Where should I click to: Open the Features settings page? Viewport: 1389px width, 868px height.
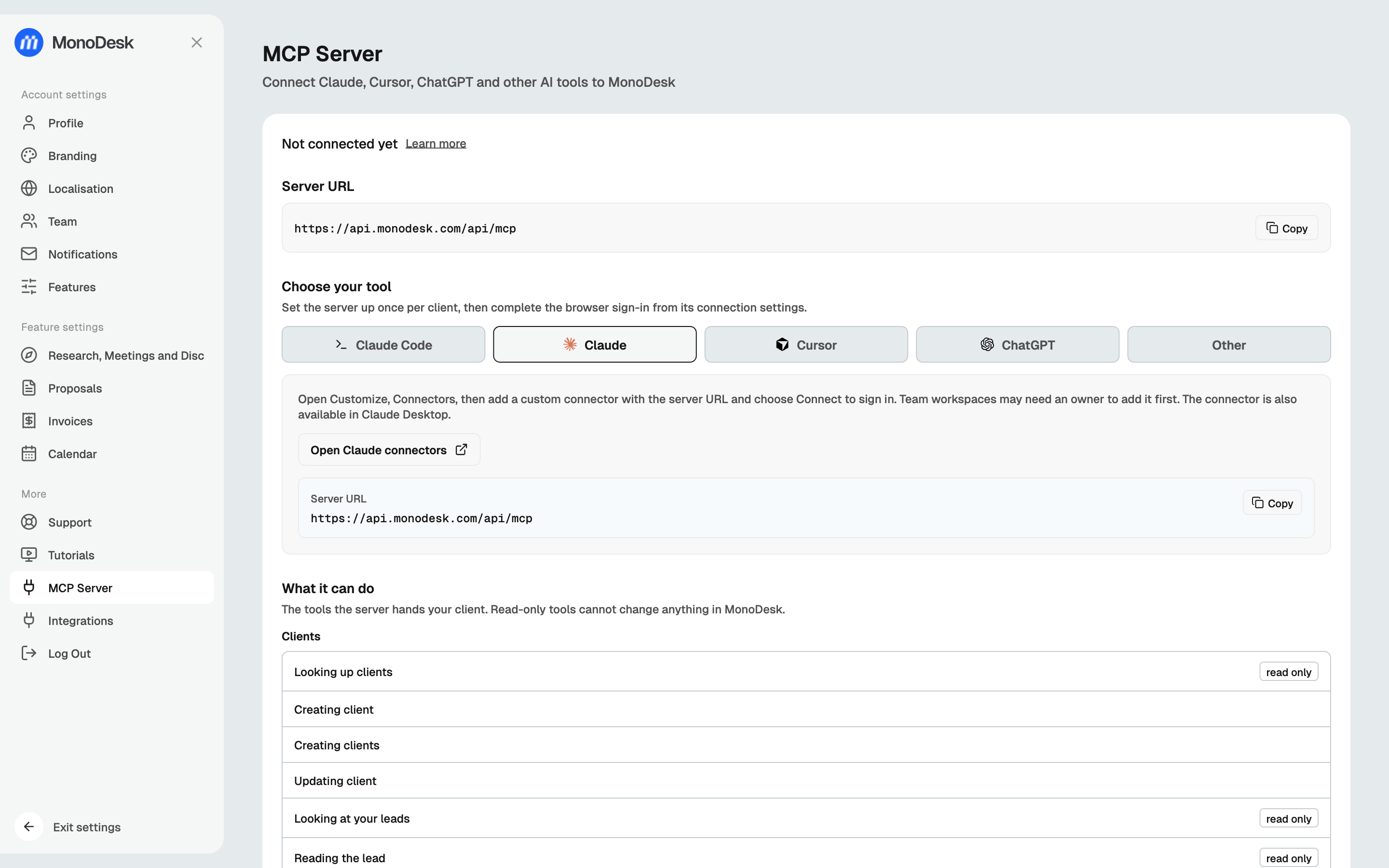click(112, 286)
